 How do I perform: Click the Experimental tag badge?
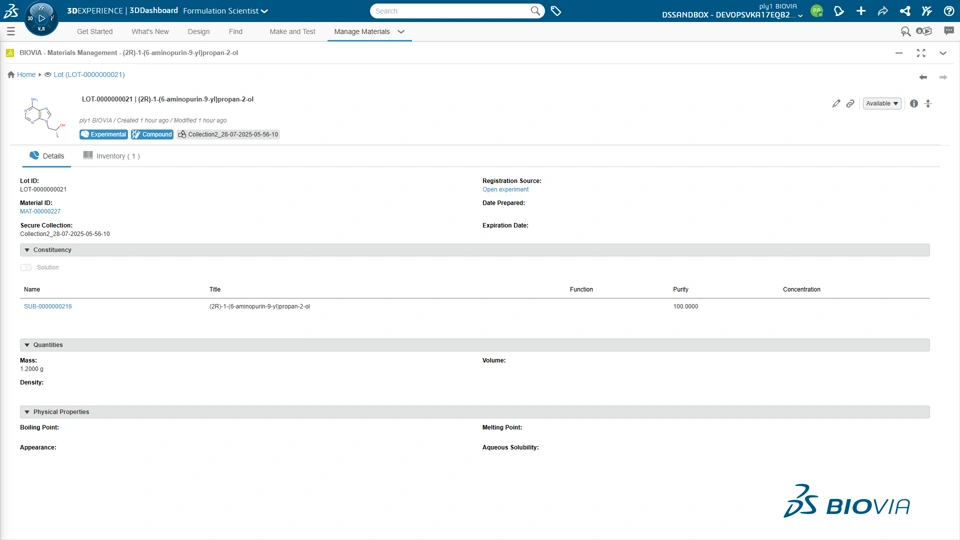pyautogui.click(x=103, y=135)
